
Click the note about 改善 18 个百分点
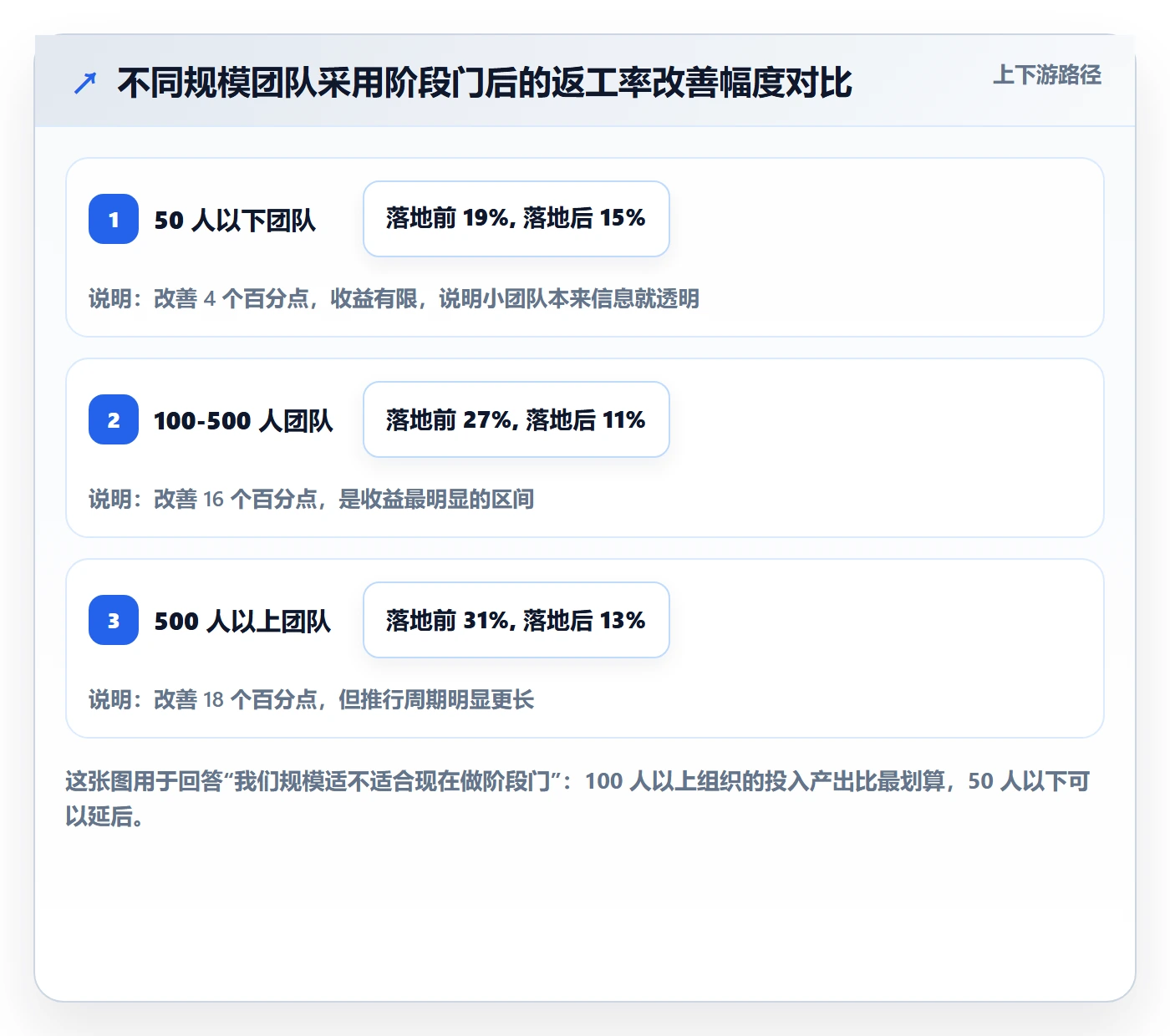[311, 699]
